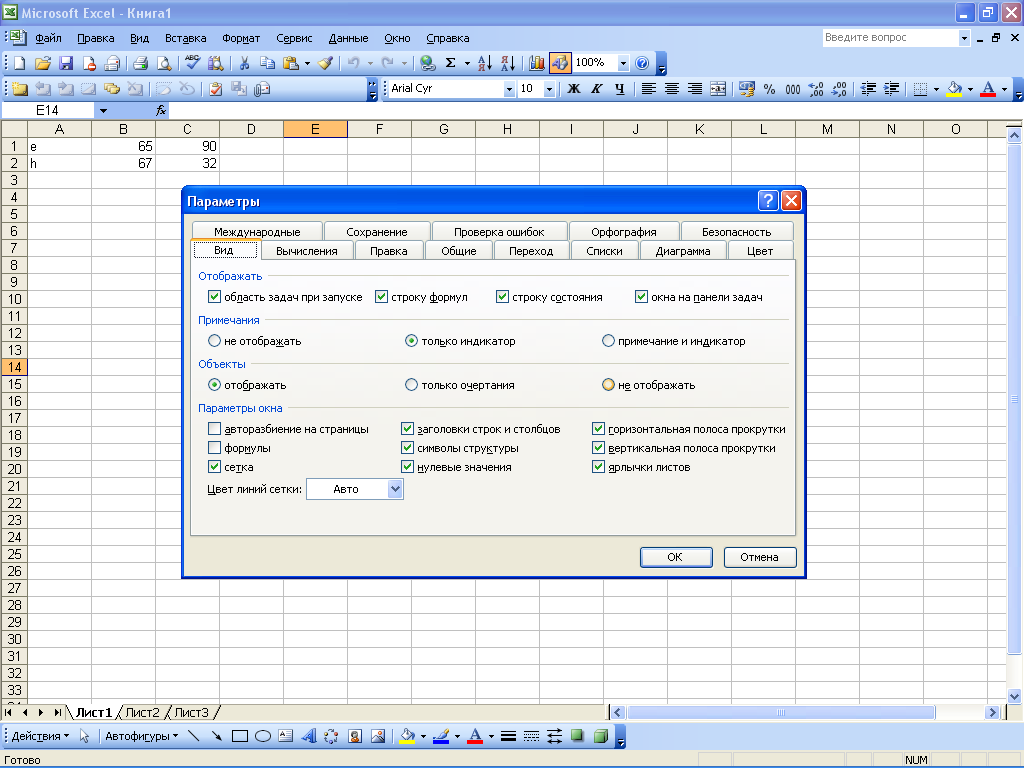Toggle 'нулевые значения' checkbox
This screenshot has height=768, width=1024.
click(408, 467)
